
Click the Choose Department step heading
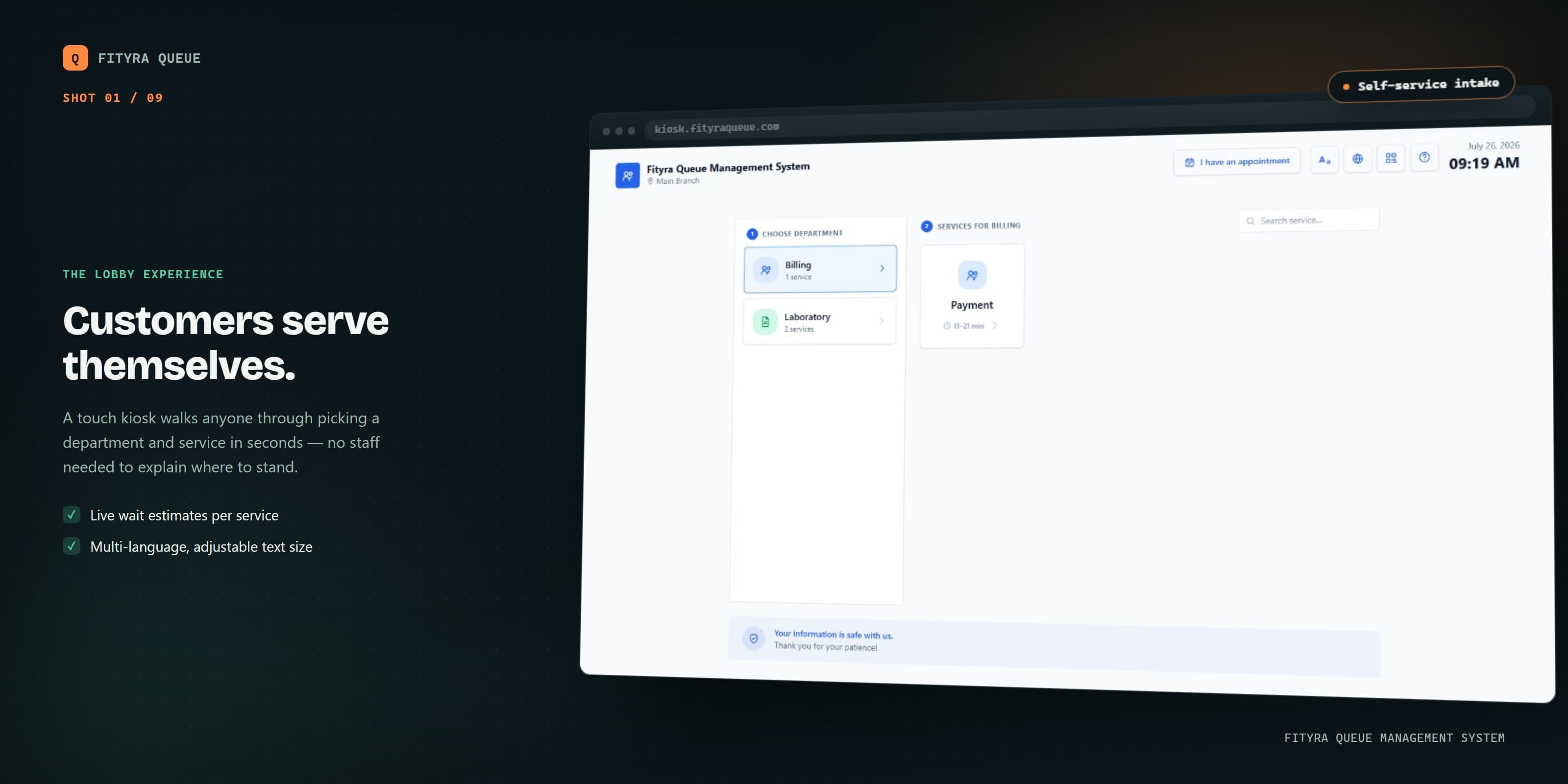[802, 234]
